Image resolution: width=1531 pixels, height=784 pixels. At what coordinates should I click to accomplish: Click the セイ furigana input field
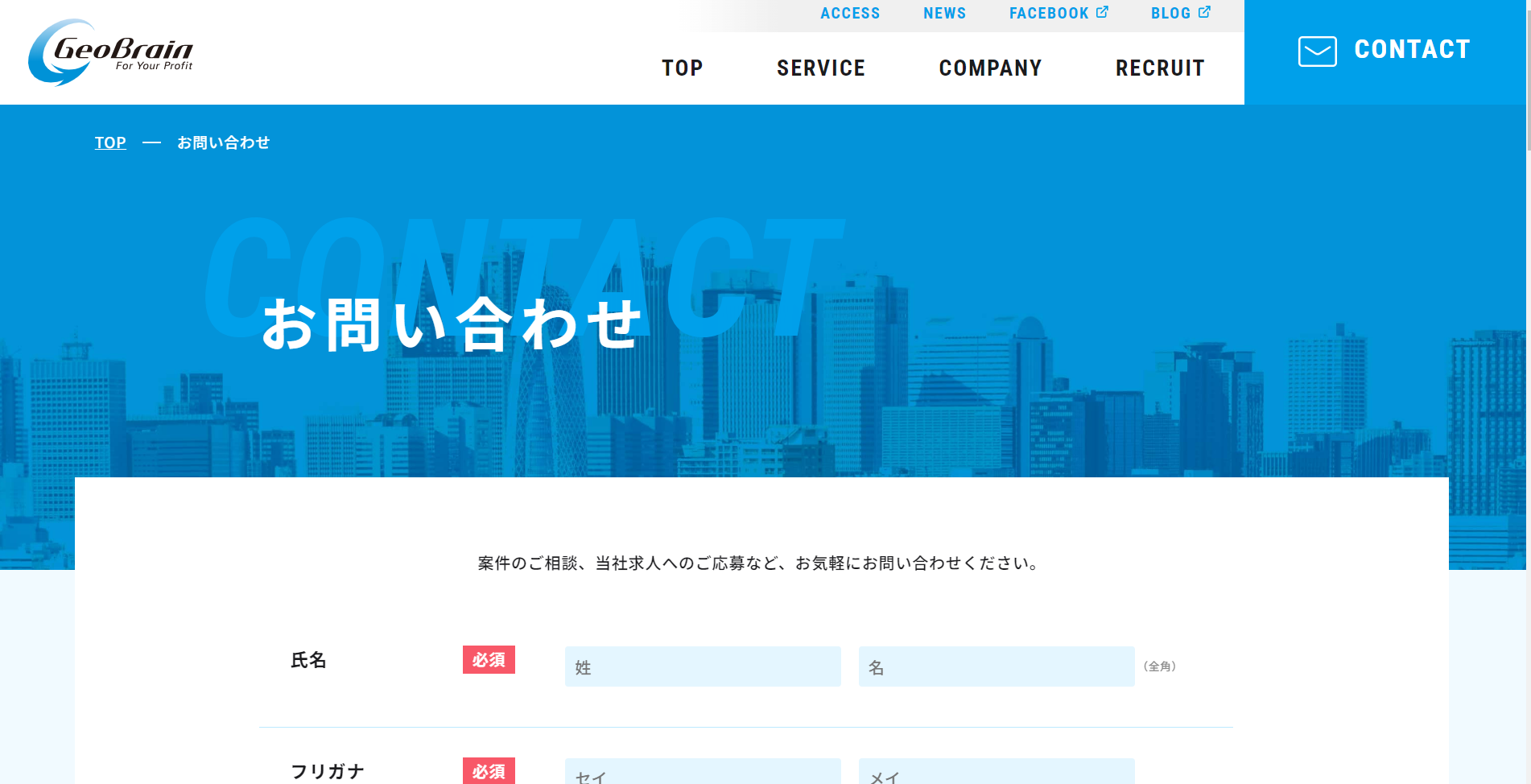702,773
